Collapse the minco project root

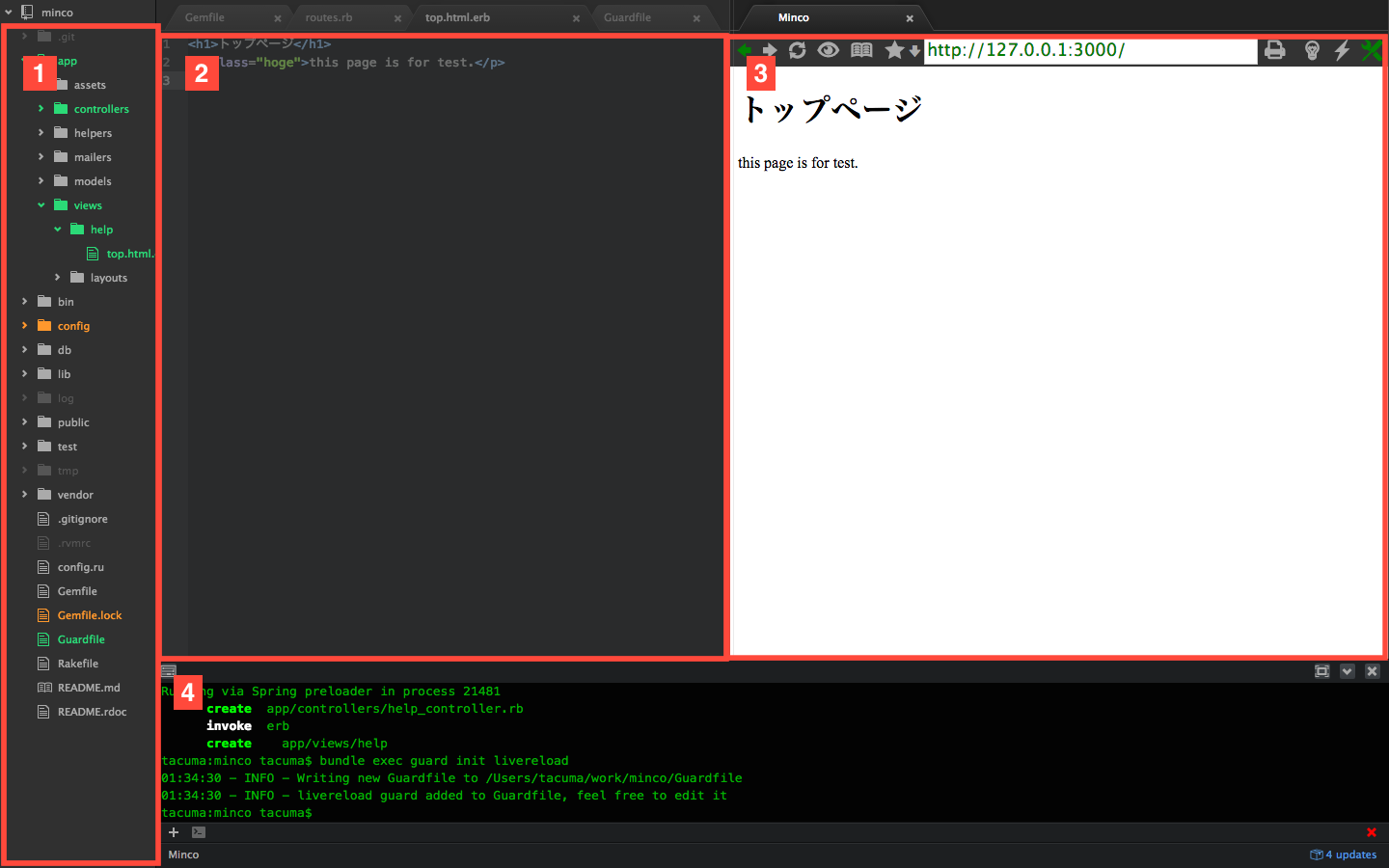click(x=9, y=13)
